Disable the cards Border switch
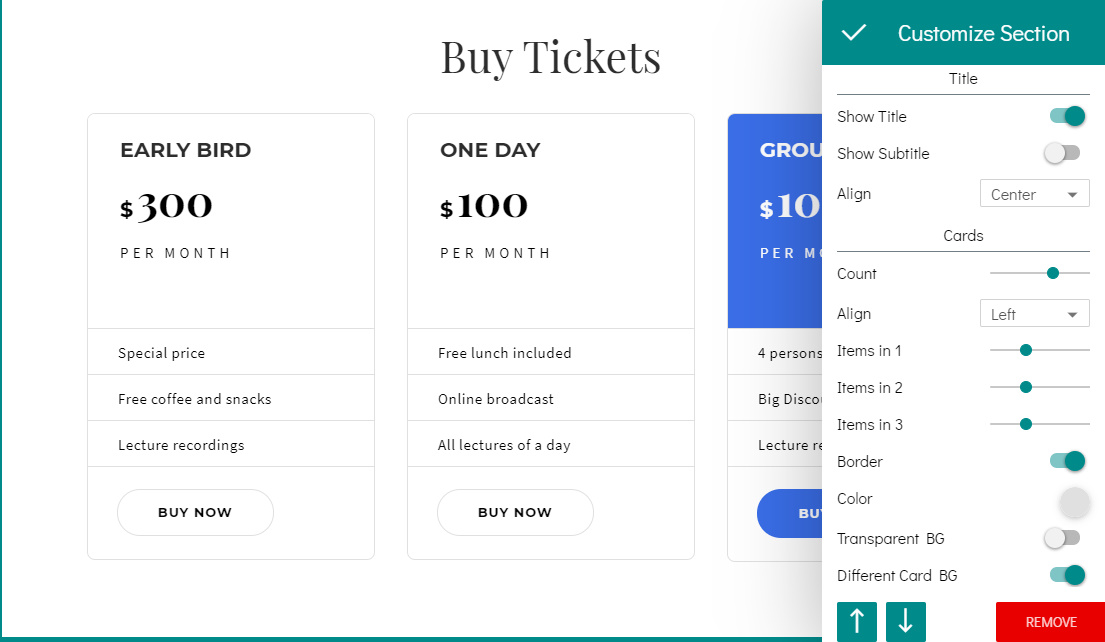The height and width of the screenshot is (642, 1105). pyautogui.click(x=1067, y=461)
